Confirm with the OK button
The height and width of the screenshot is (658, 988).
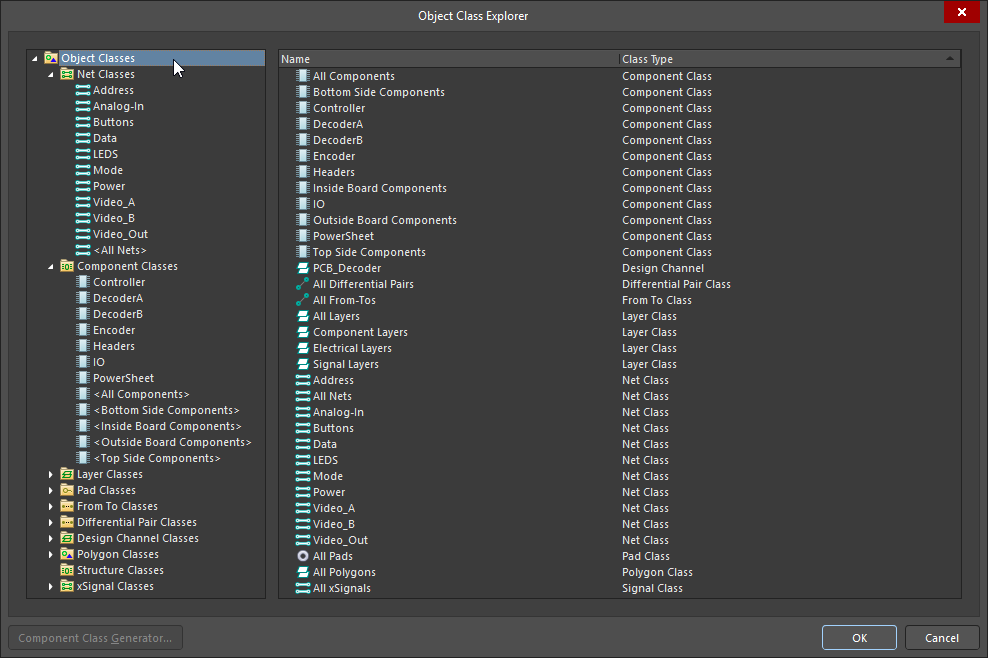pyautogui.click(x=859, y=638)
